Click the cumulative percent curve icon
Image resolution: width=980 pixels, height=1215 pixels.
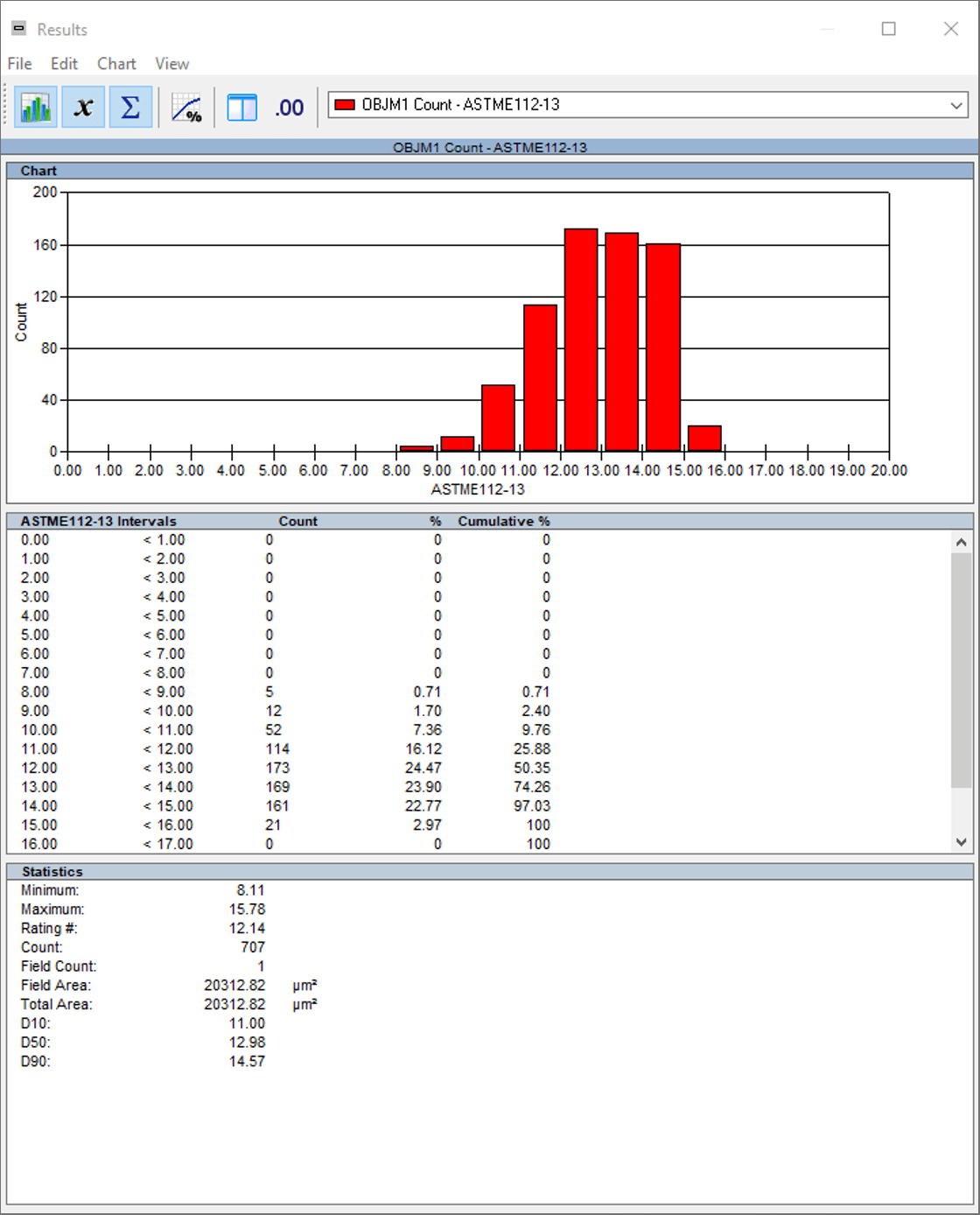coord(186,108)
